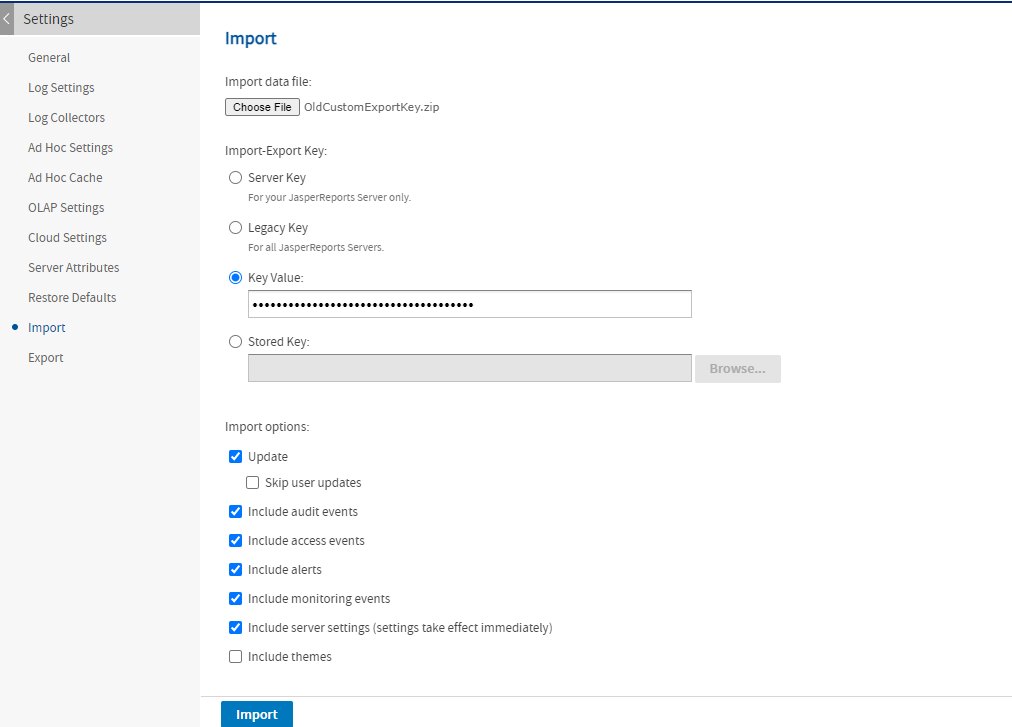Toggle Include audit events checkbox
The width and height of the screenshot is (1012, 727).
pos(236,511)
